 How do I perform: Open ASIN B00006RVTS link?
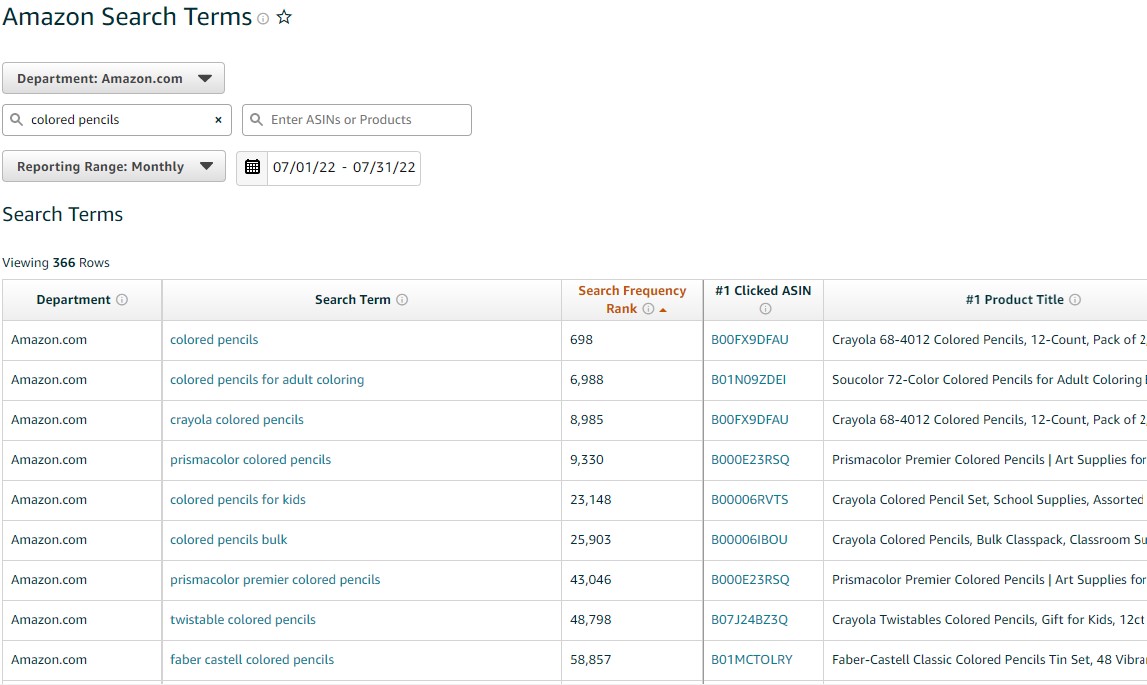point(750,500)
